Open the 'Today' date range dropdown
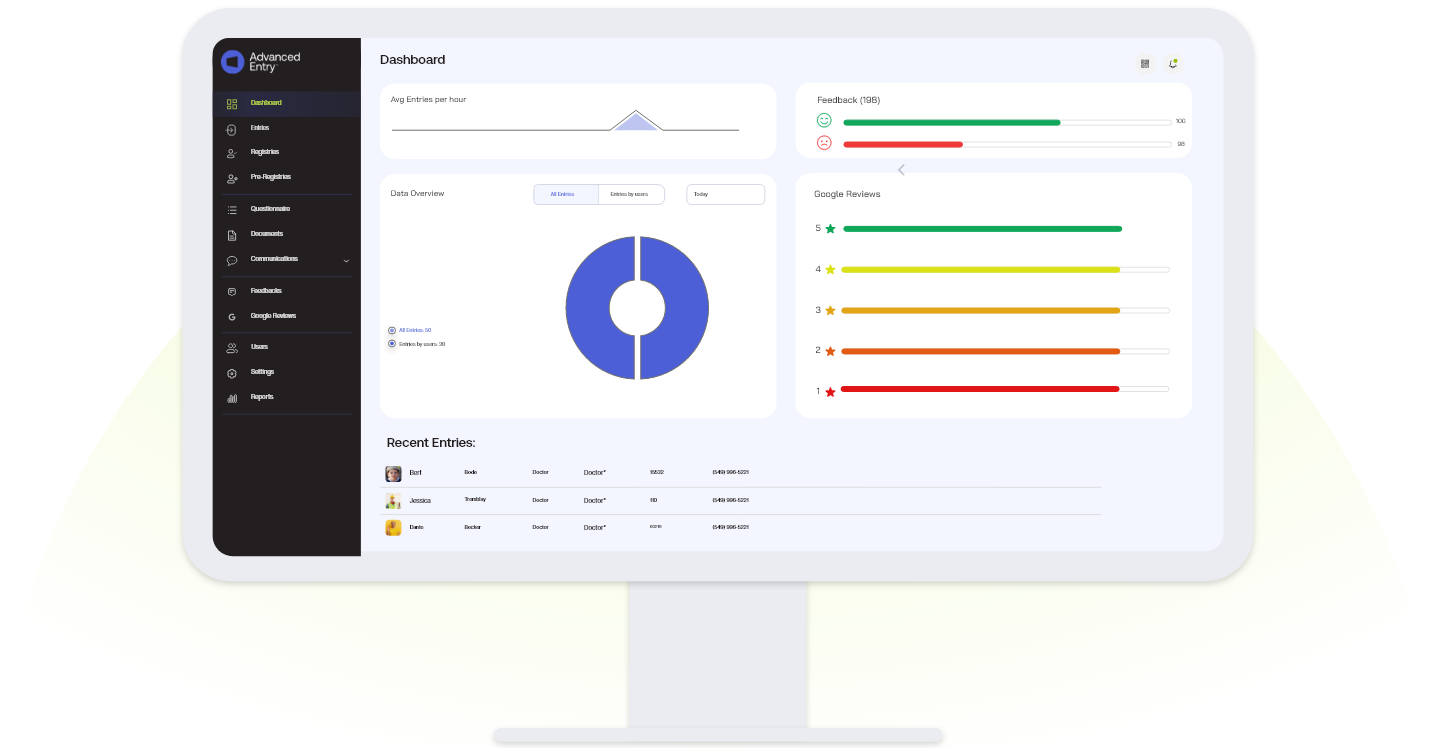The height and width of the screenshot is (748, 1436). point(725,194)
